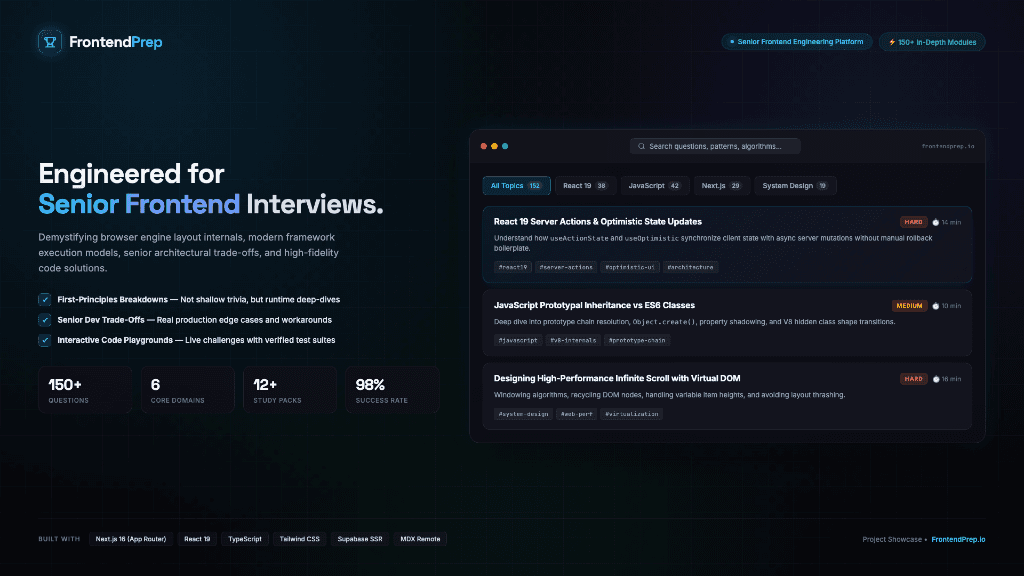Viewport: 1024px width, 576px height.
Task: Switch to the React 19 tab
Action: [x=585, y=185]
